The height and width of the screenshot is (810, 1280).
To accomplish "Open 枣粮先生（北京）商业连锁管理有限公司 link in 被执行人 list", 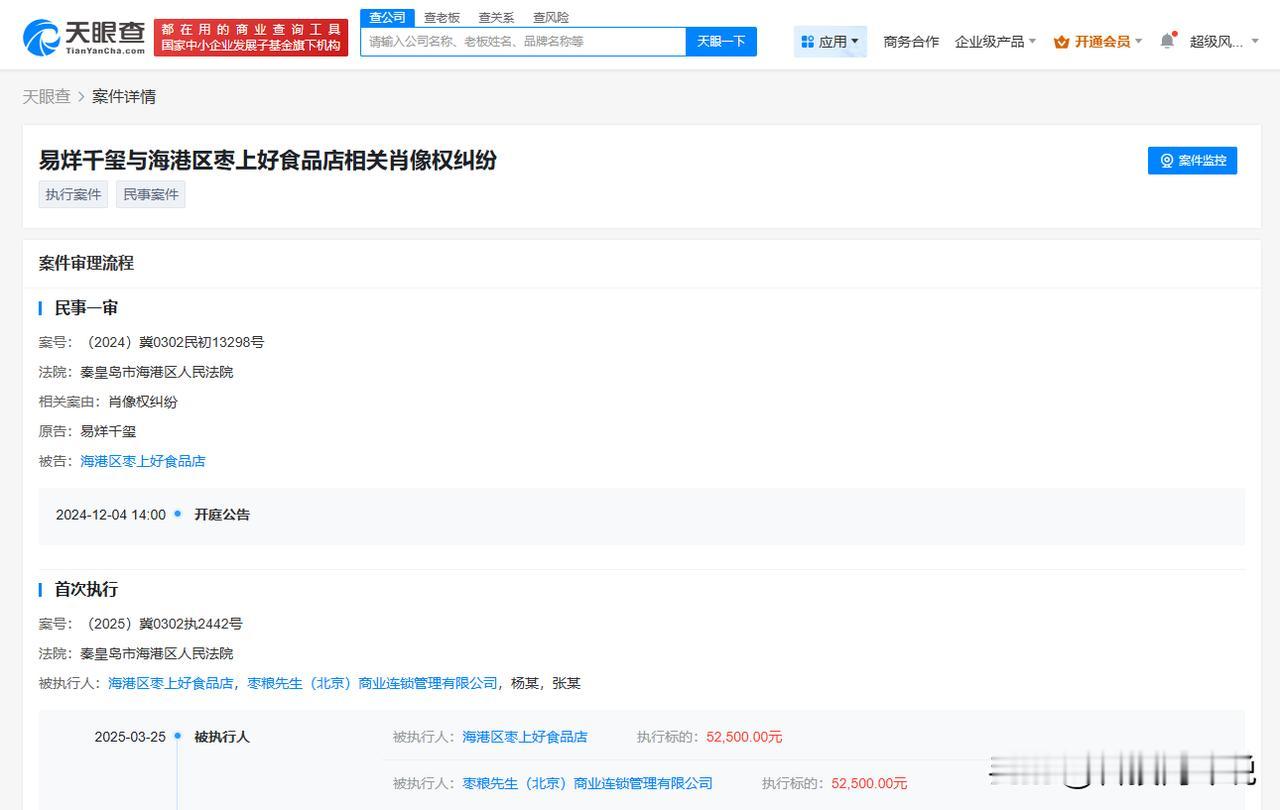I will [x=372, y=683].
